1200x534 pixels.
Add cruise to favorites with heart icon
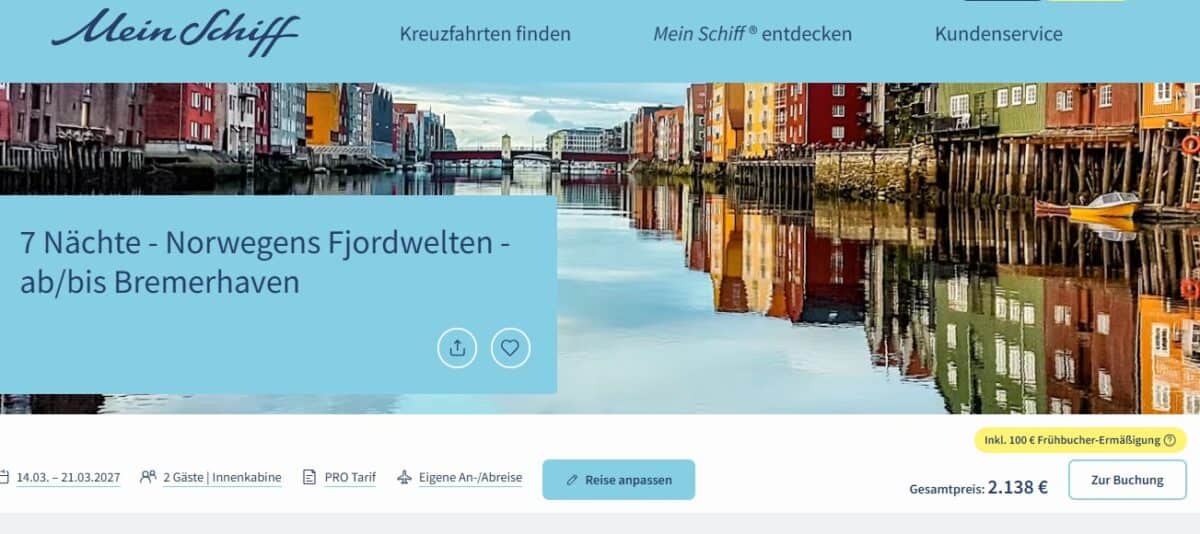click(x=510, y=348)
